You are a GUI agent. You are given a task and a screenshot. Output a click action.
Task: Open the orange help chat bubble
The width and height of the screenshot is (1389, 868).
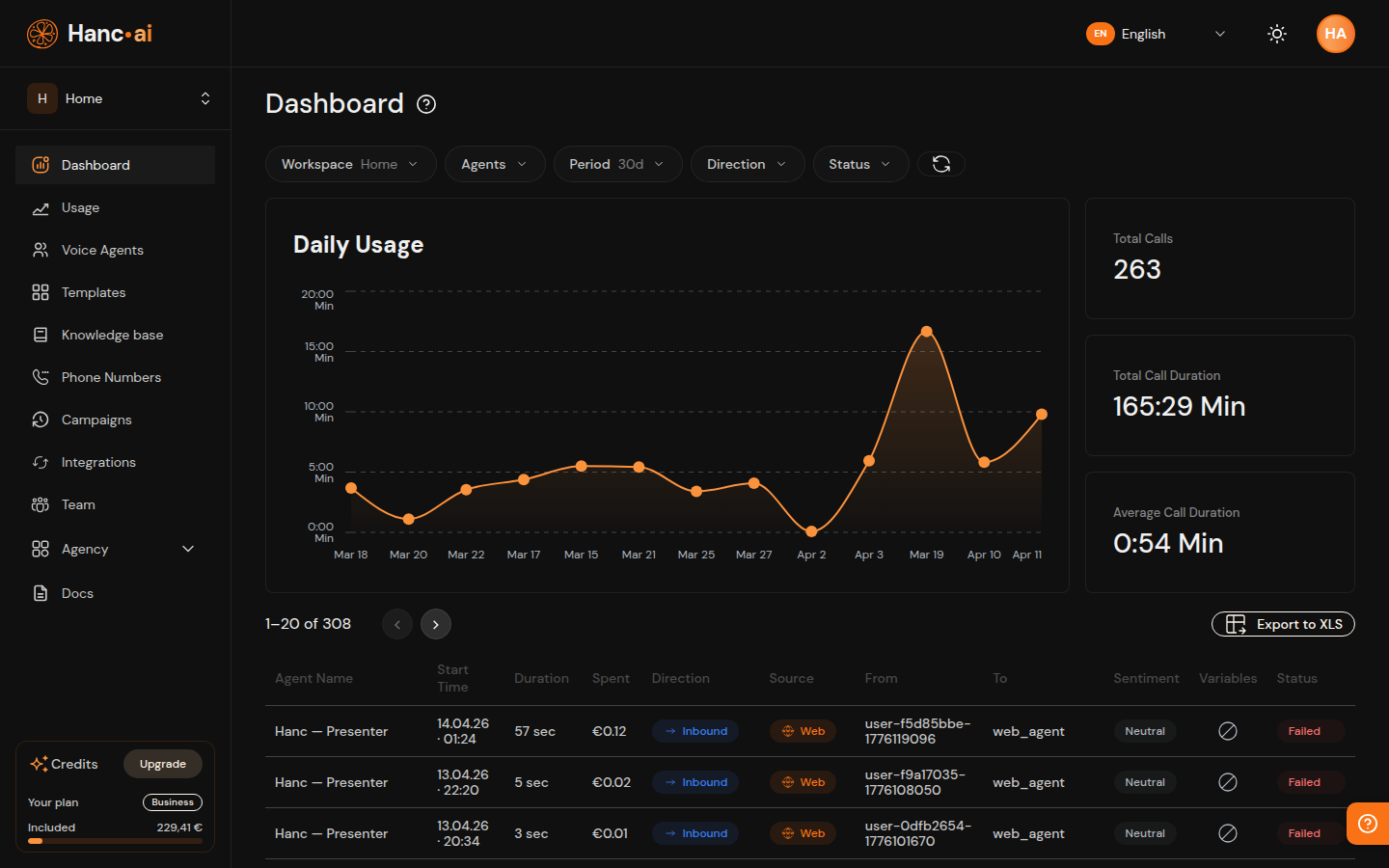point(1367,824)
